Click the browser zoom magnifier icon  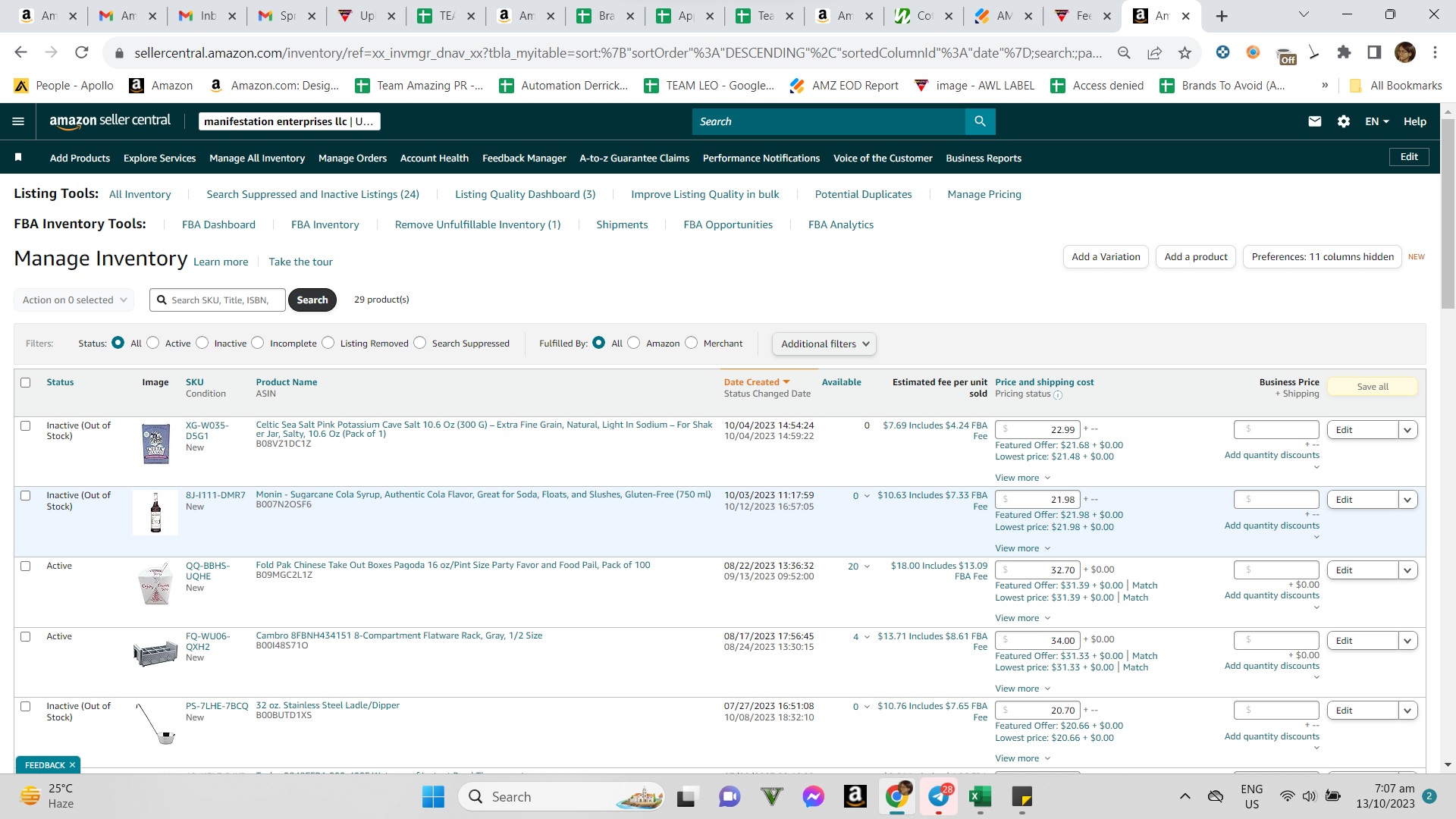(1124, 52)
